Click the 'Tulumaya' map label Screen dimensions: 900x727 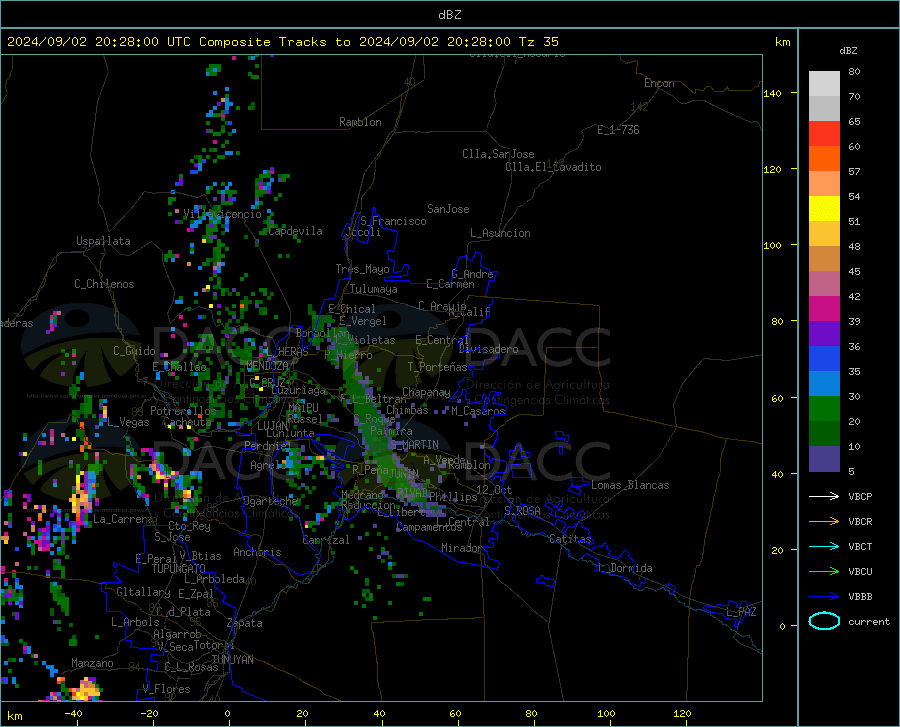[374, 289]
